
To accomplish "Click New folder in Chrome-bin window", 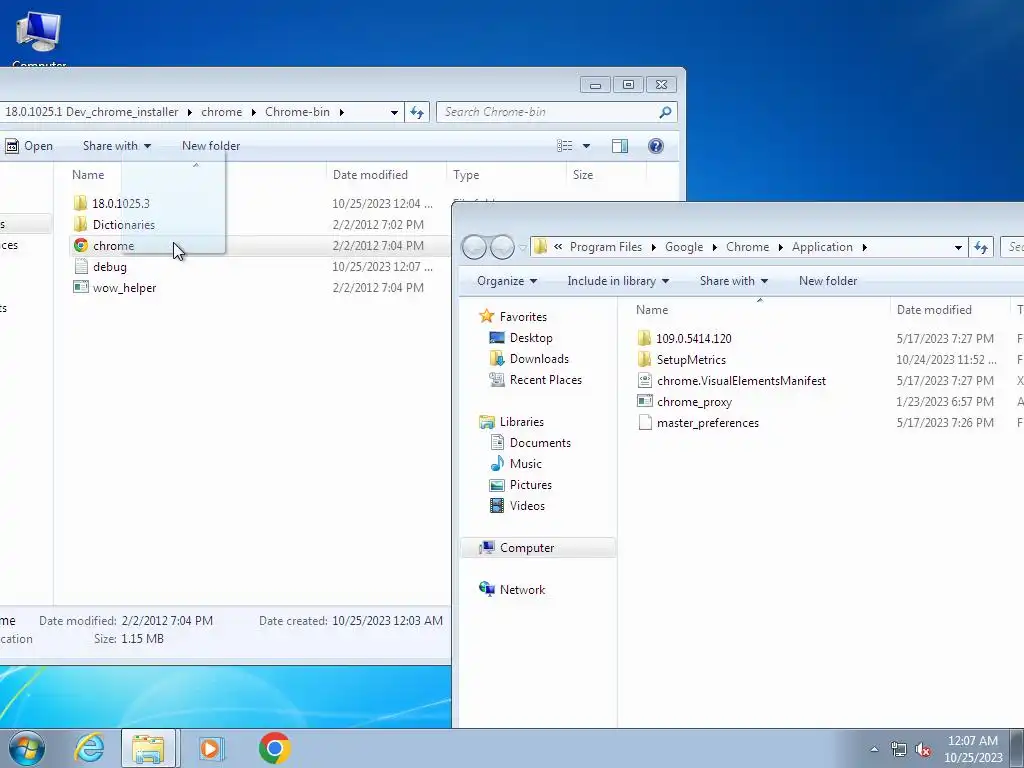I will click(211, 146).
